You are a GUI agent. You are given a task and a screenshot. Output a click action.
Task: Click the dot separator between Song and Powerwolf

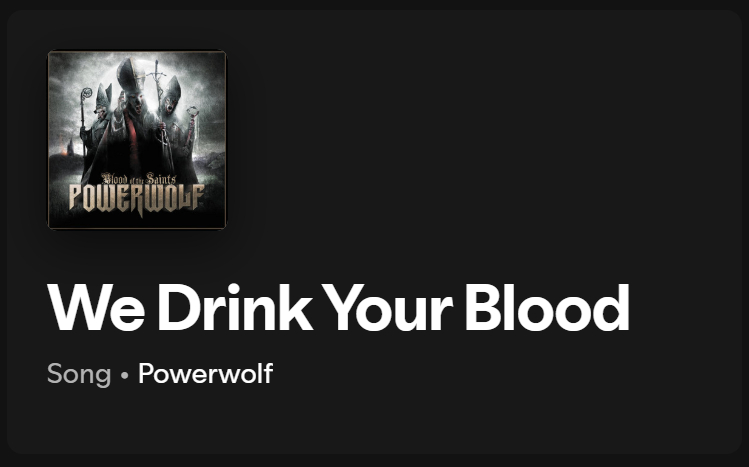[x=125, y=375]
